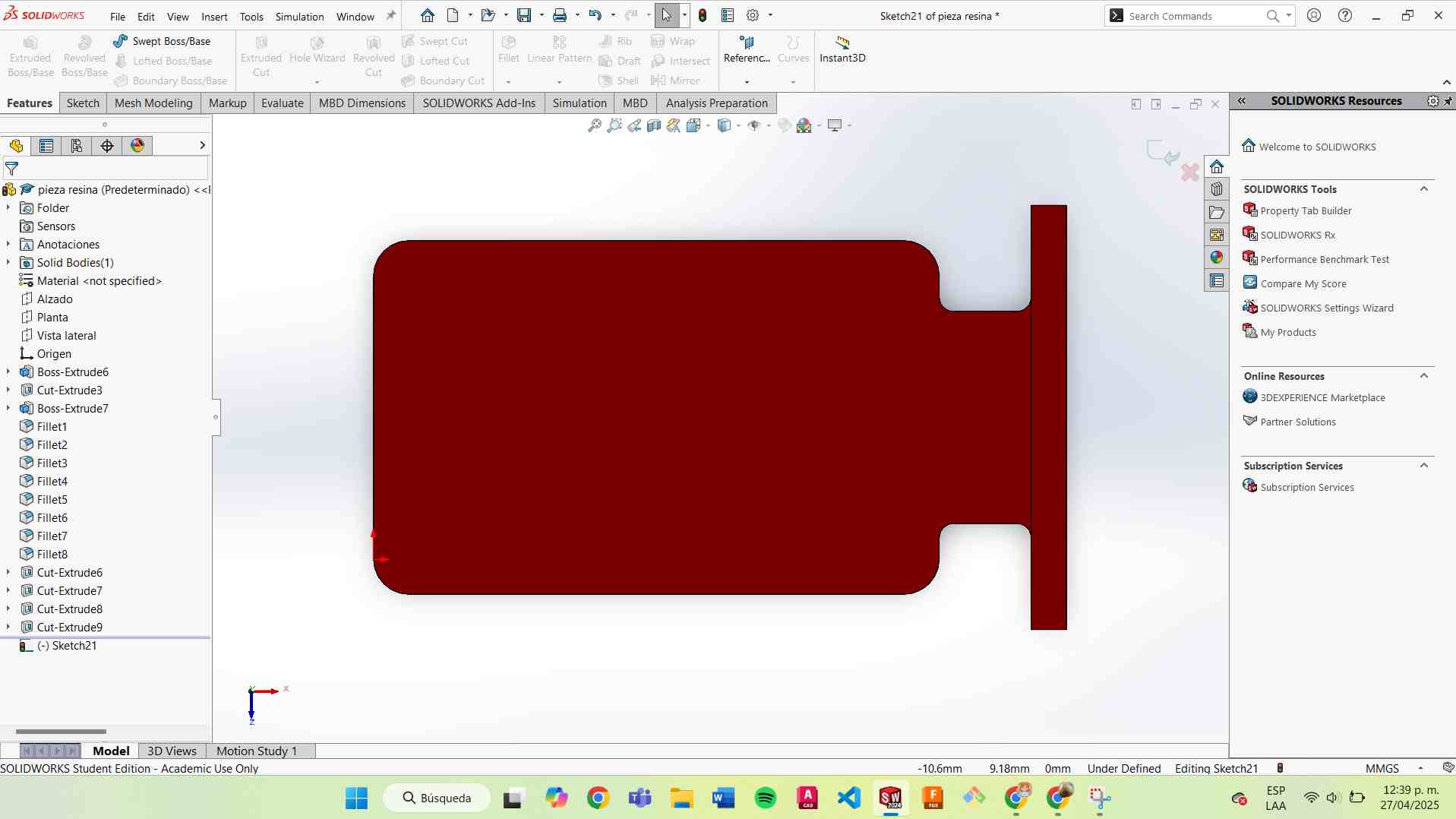This screenshot has width=1456, height=819.
Task: Open Apply Scene icon in the view toolbar
Action: 804,125
